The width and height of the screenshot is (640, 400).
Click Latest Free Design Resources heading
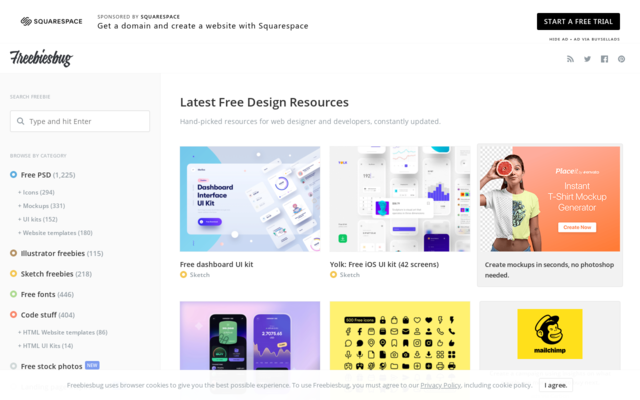(x=264, y=102)
